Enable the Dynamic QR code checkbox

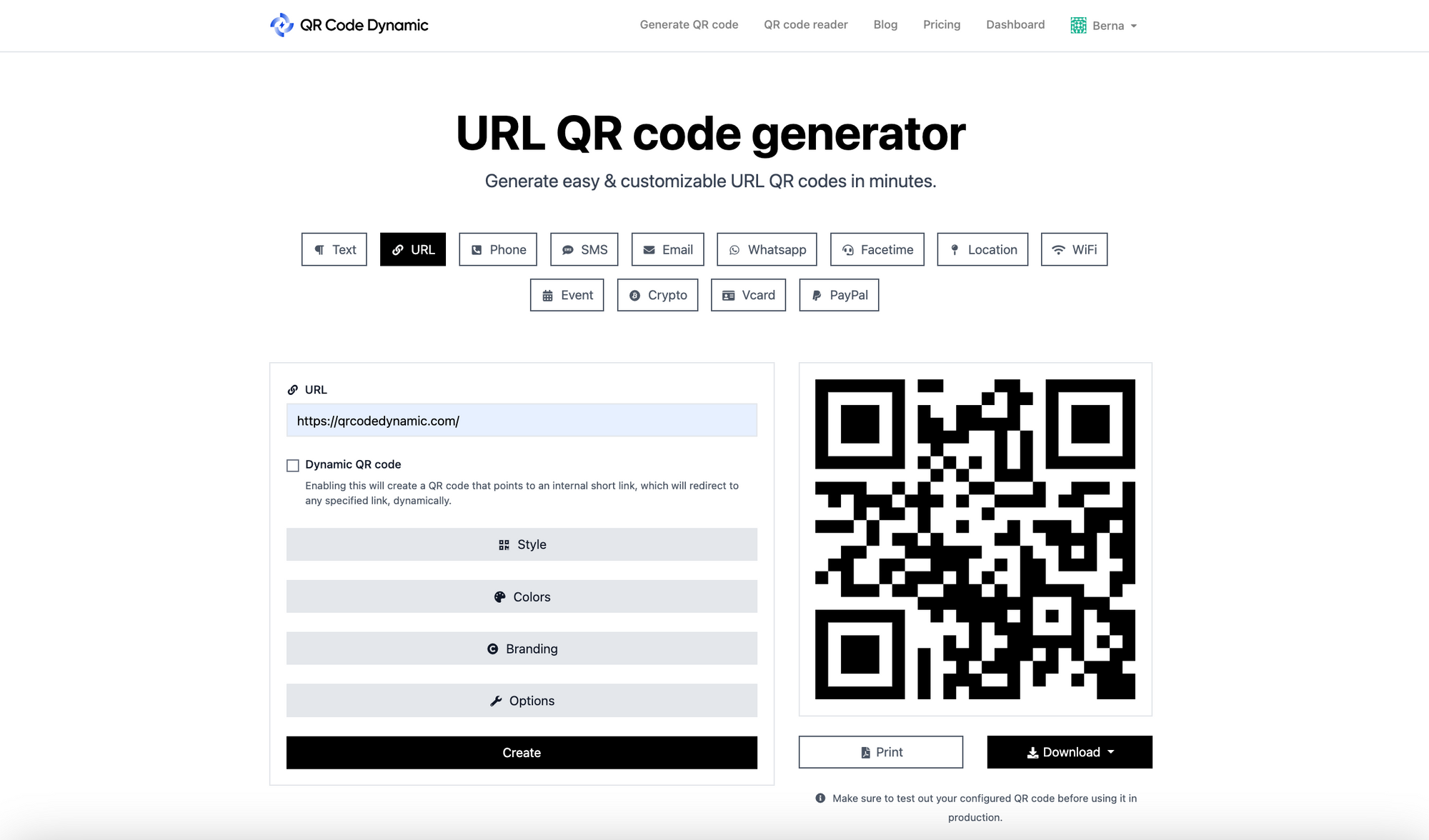(292, 464)
